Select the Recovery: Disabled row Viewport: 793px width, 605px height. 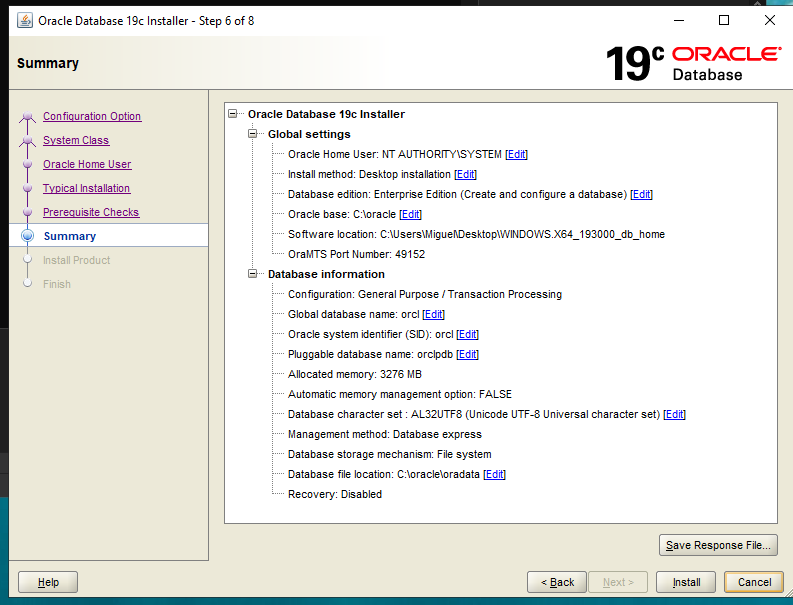(335, 494)
